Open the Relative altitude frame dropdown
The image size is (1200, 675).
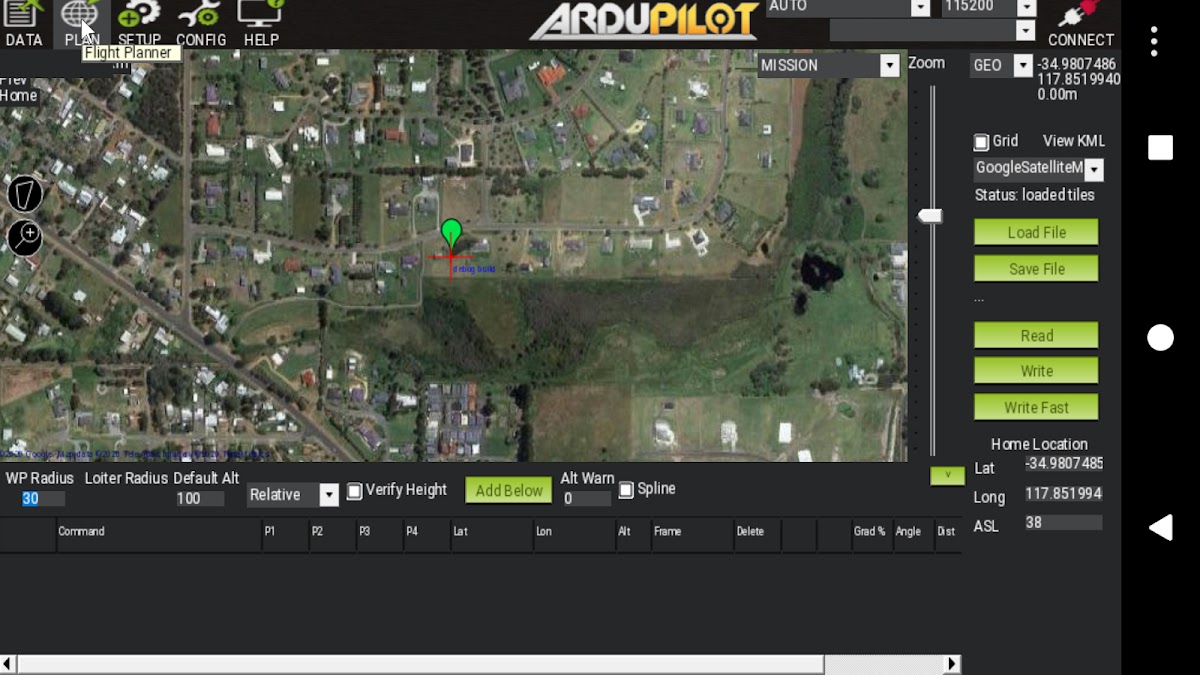coord(328,495)
